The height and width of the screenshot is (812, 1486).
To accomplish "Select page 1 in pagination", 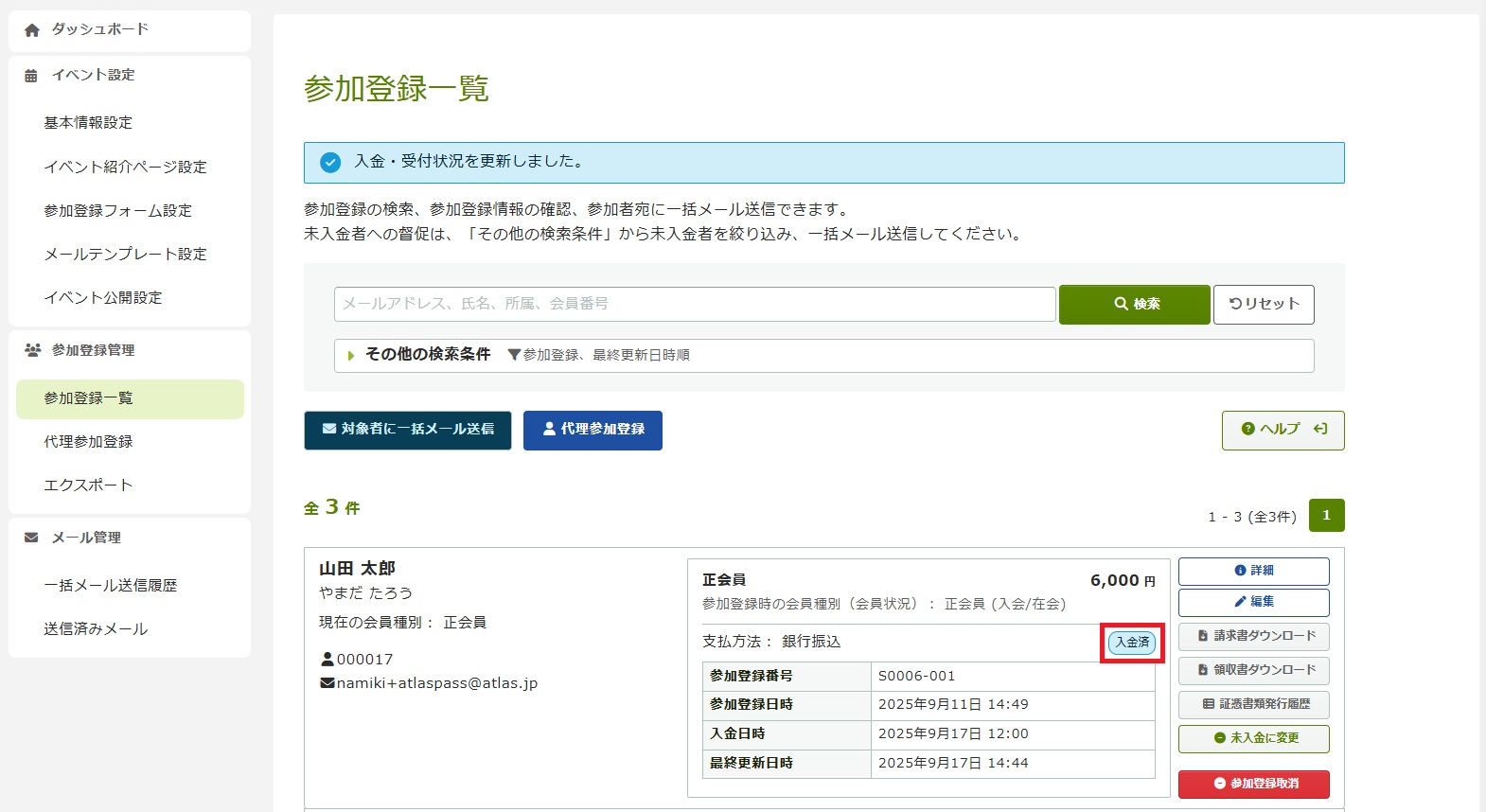I will 1326,516.
